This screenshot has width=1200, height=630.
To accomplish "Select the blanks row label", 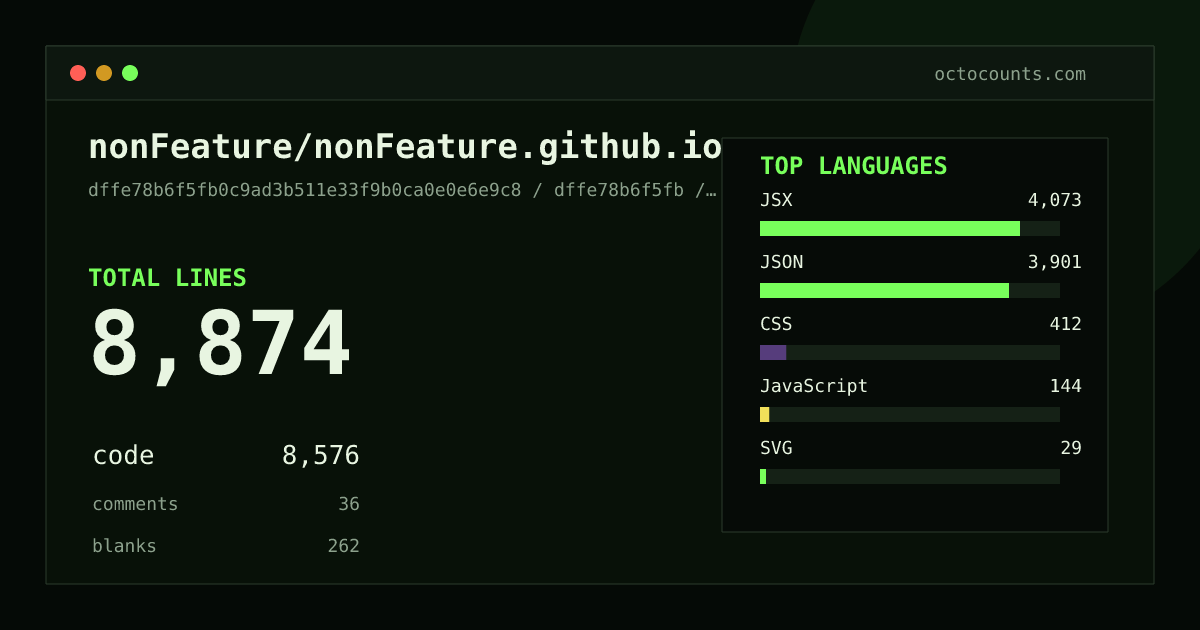I will (x=124, y=546).
